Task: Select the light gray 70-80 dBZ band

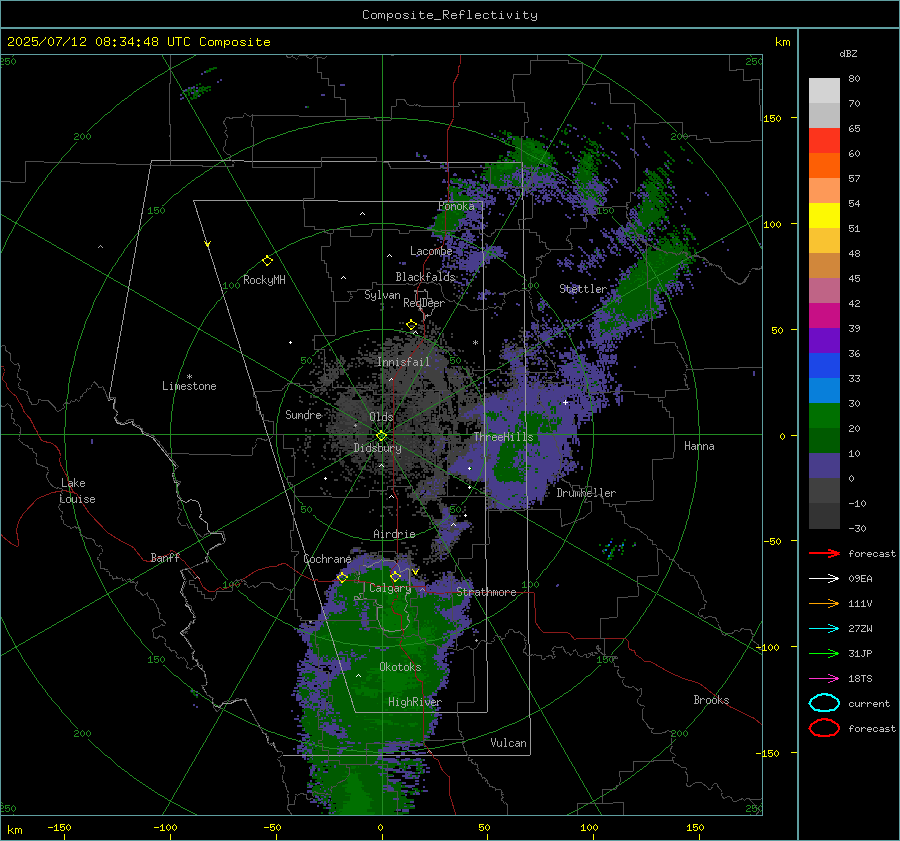Action: [824, 91]
